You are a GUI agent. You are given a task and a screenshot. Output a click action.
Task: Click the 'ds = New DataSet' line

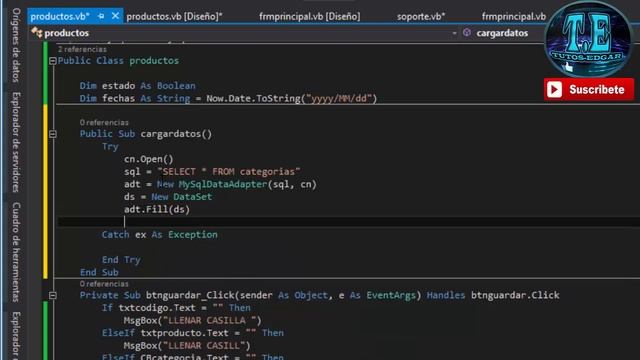click(168, 197)
